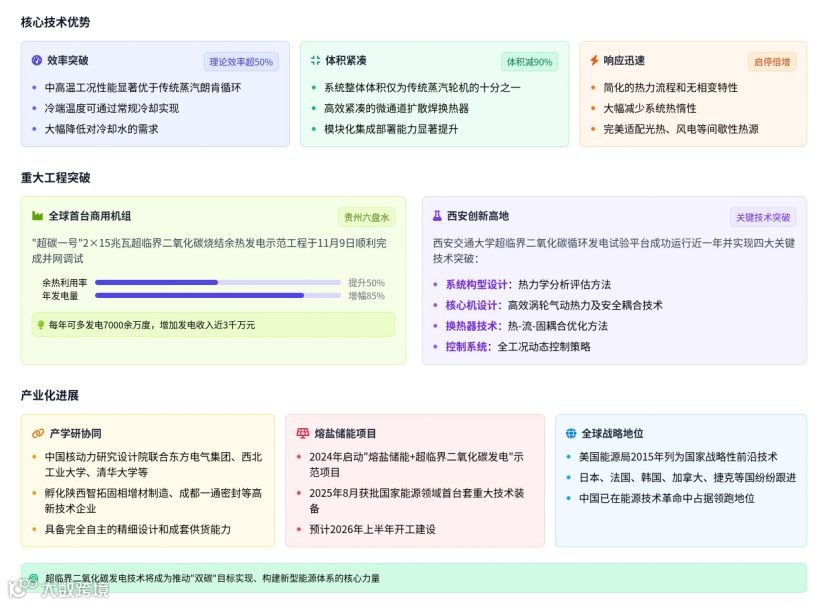
Task: Click the 中国核动力研究设计院 bullet
Action: coord(153,465)
